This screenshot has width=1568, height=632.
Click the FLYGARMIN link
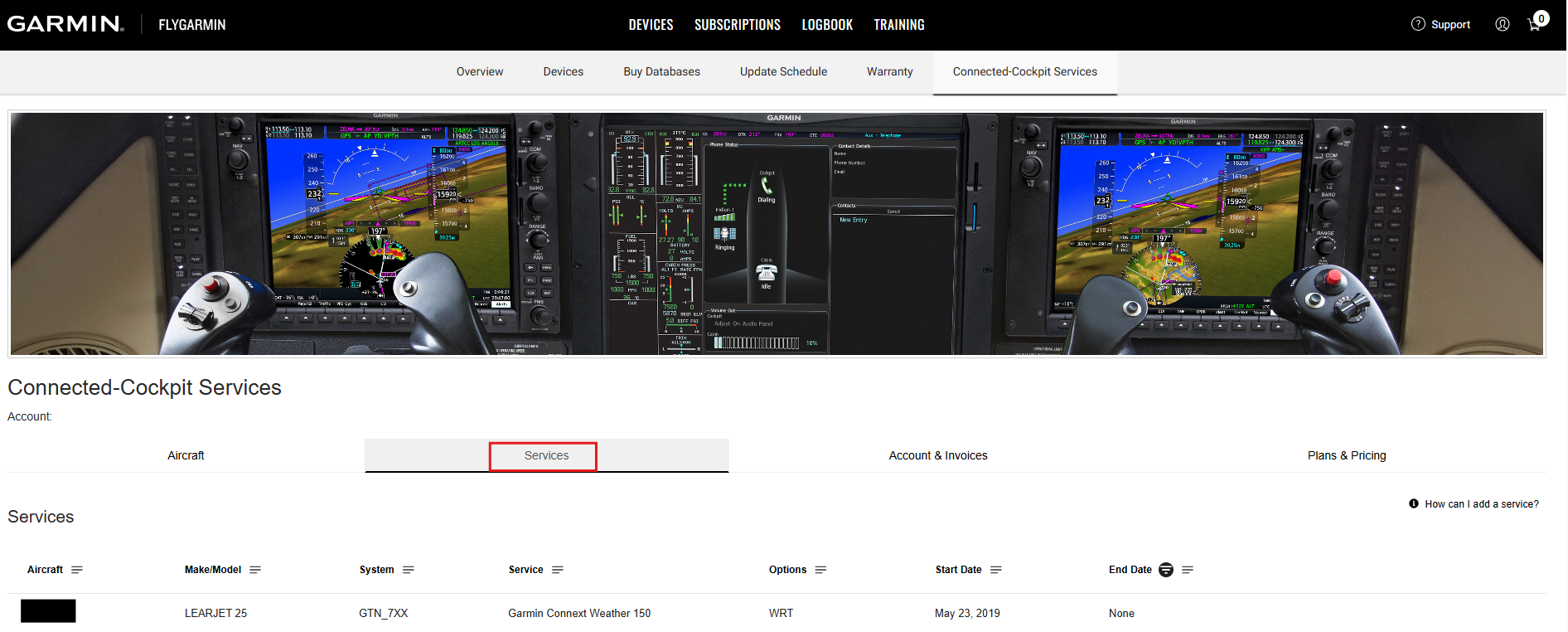tap(192, 25)
